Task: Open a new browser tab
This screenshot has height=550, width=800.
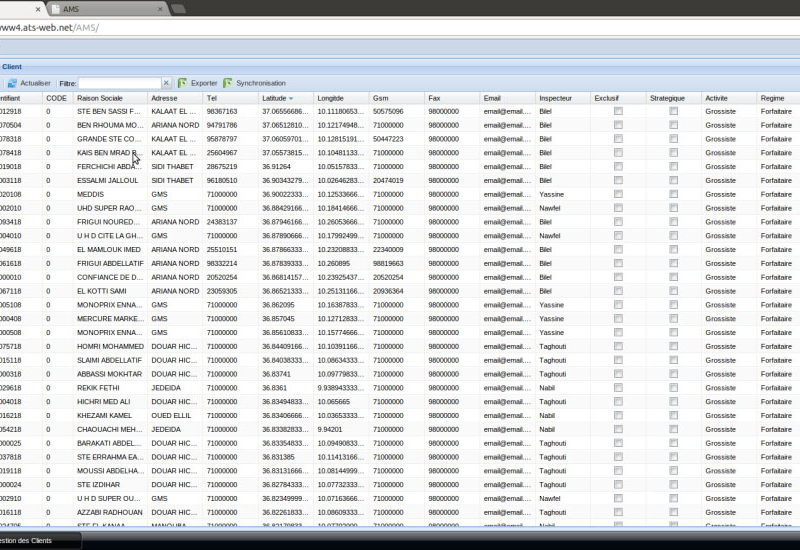Action: (x=179, y=8)
